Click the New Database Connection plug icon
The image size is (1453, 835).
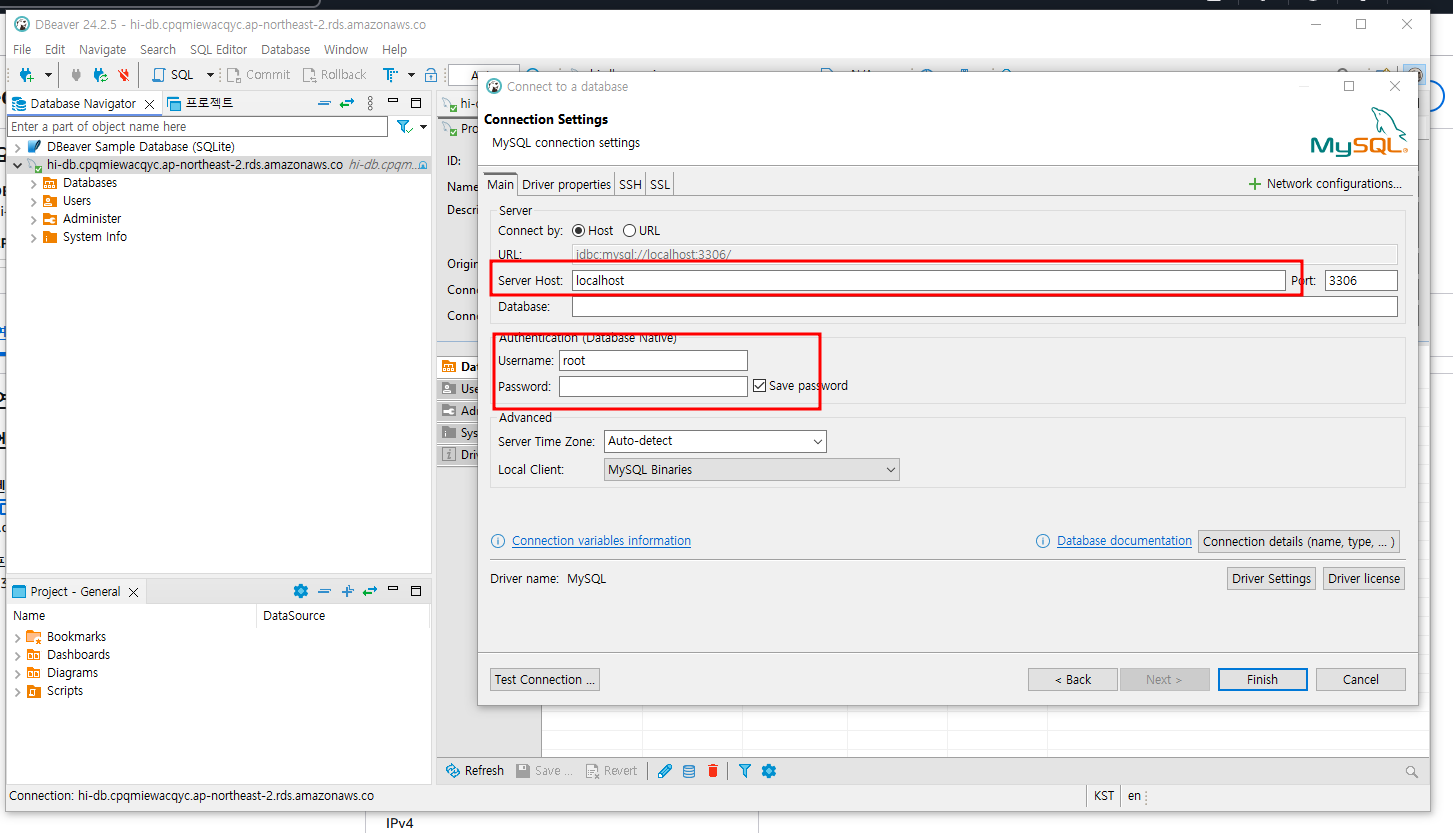click(27, 75)
